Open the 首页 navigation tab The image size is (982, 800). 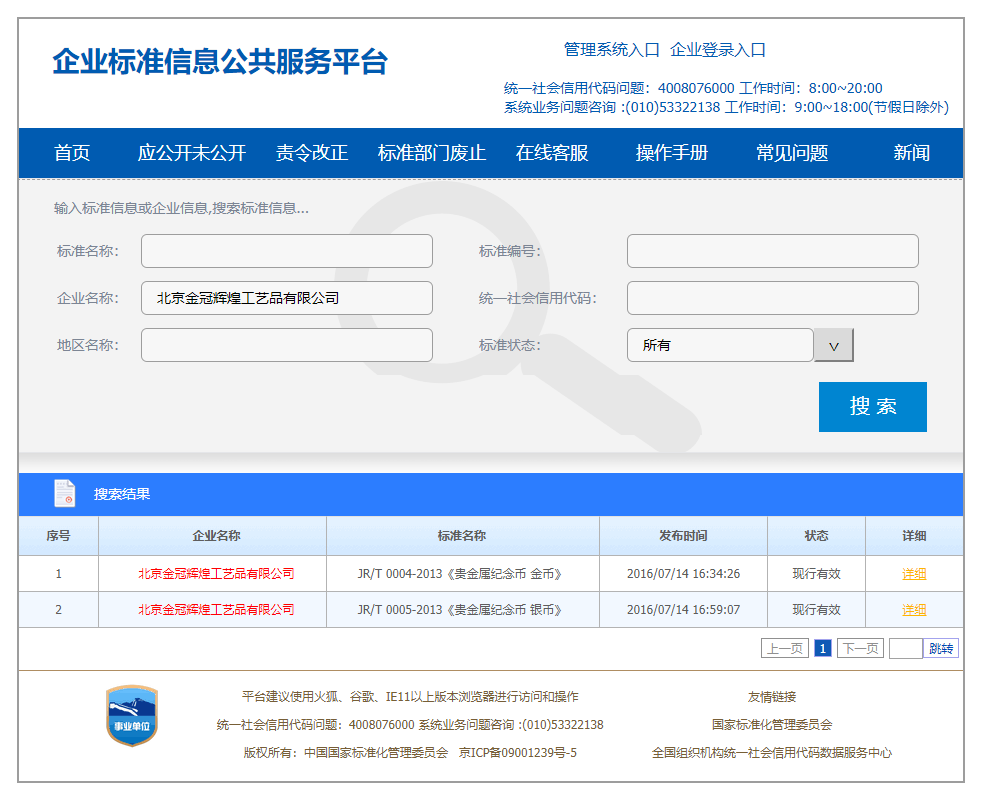coord(72,153)
